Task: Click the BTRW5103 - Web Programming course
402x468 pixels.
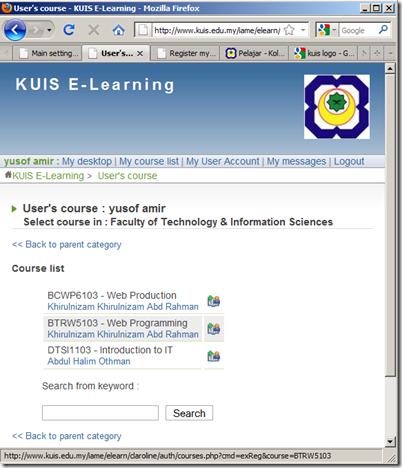Action: pos(117,323)
